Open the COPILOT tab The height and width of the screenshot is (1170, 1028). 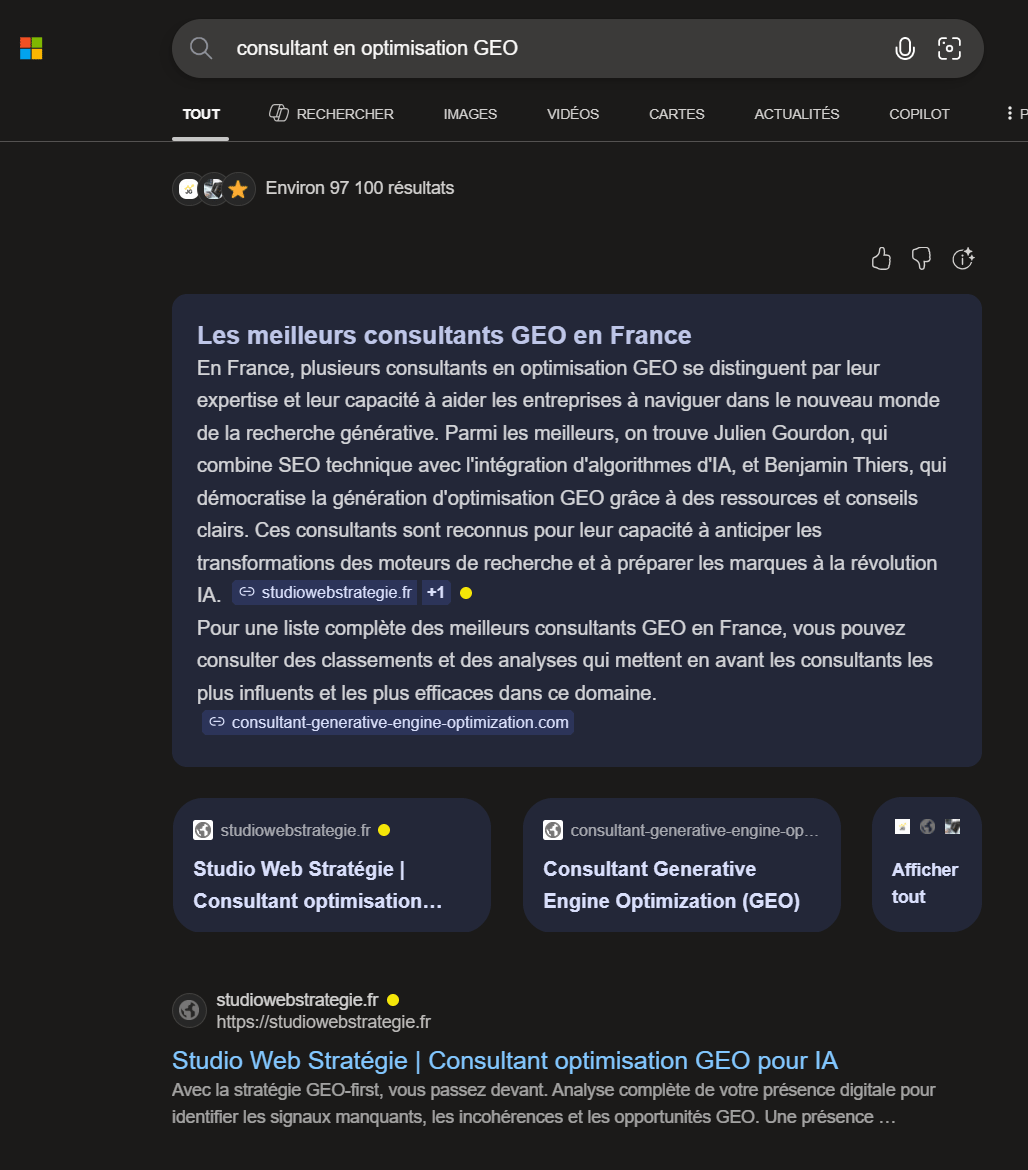919,114
